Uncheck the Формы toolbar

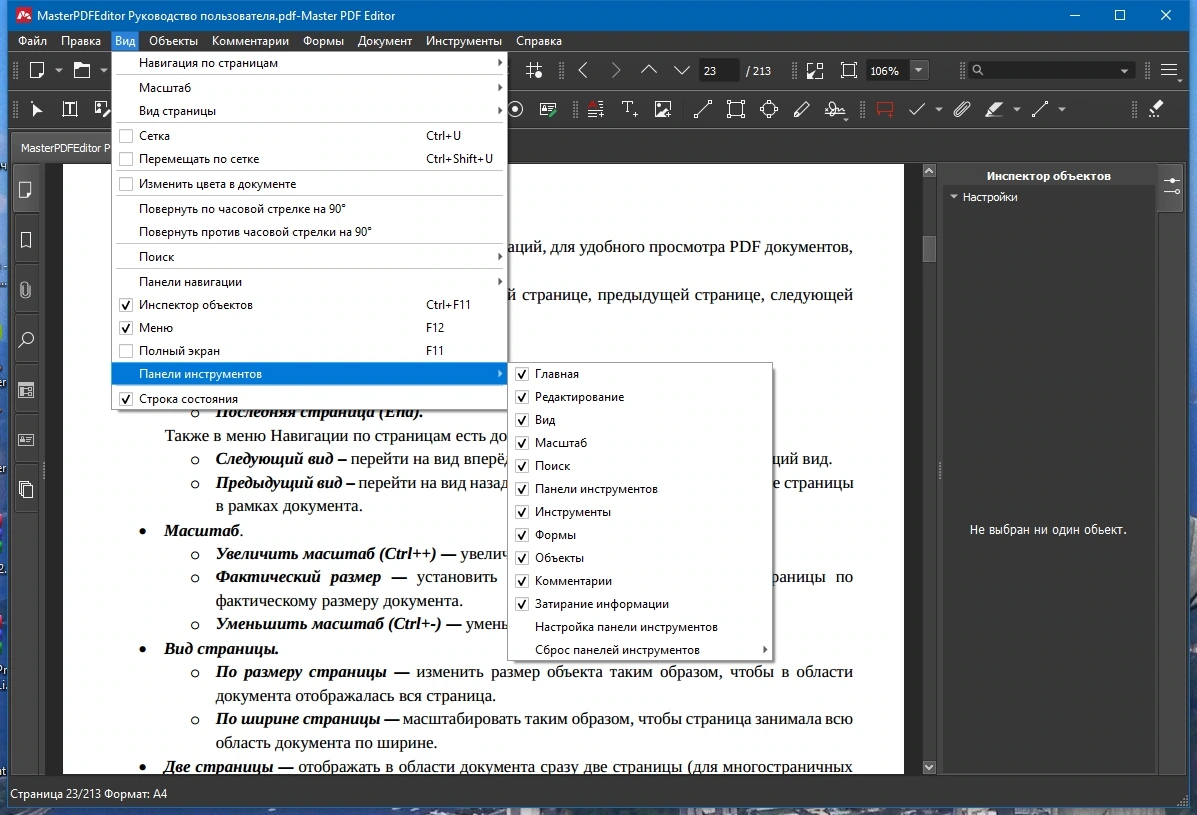[x=522, y=535]
